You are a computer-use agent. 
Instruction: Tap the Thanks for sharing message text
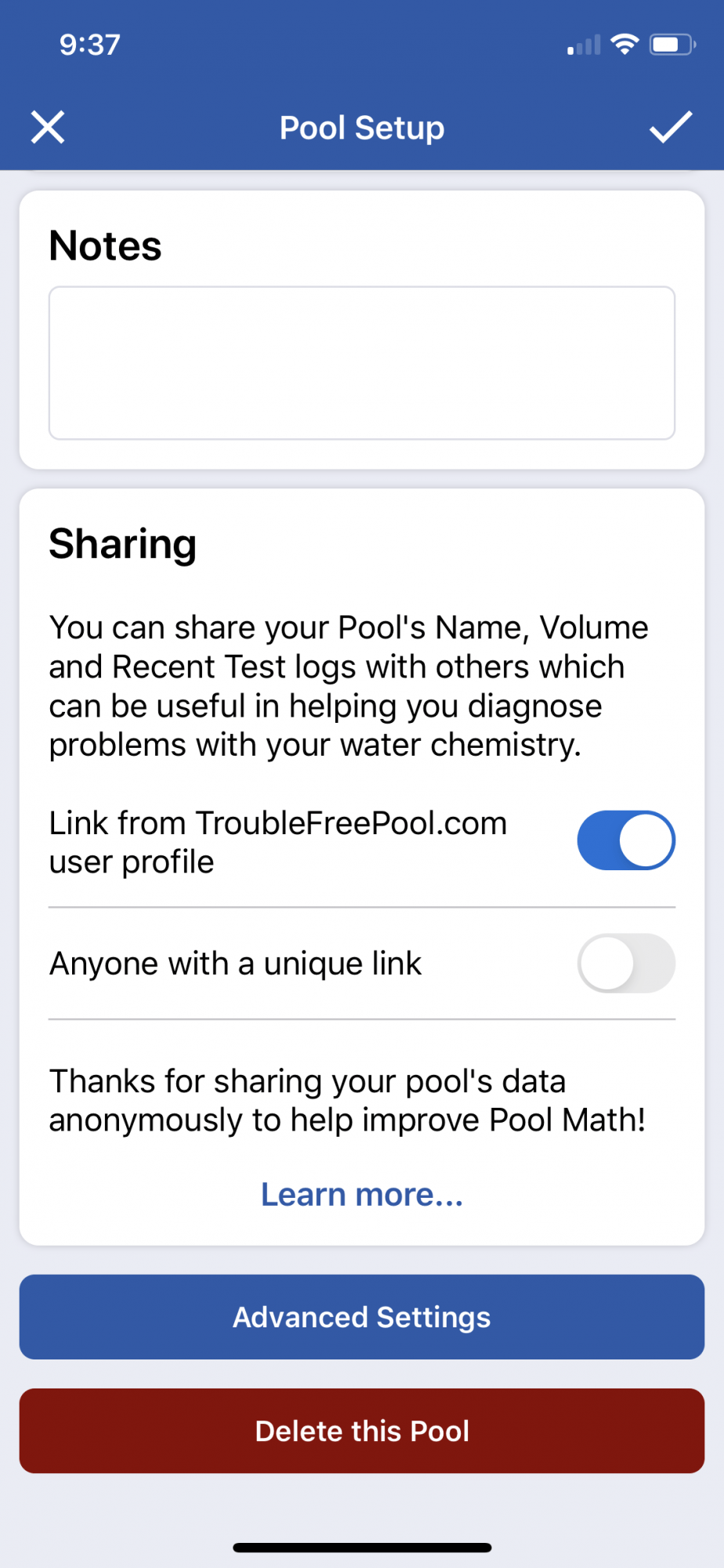coord(347,1100)
